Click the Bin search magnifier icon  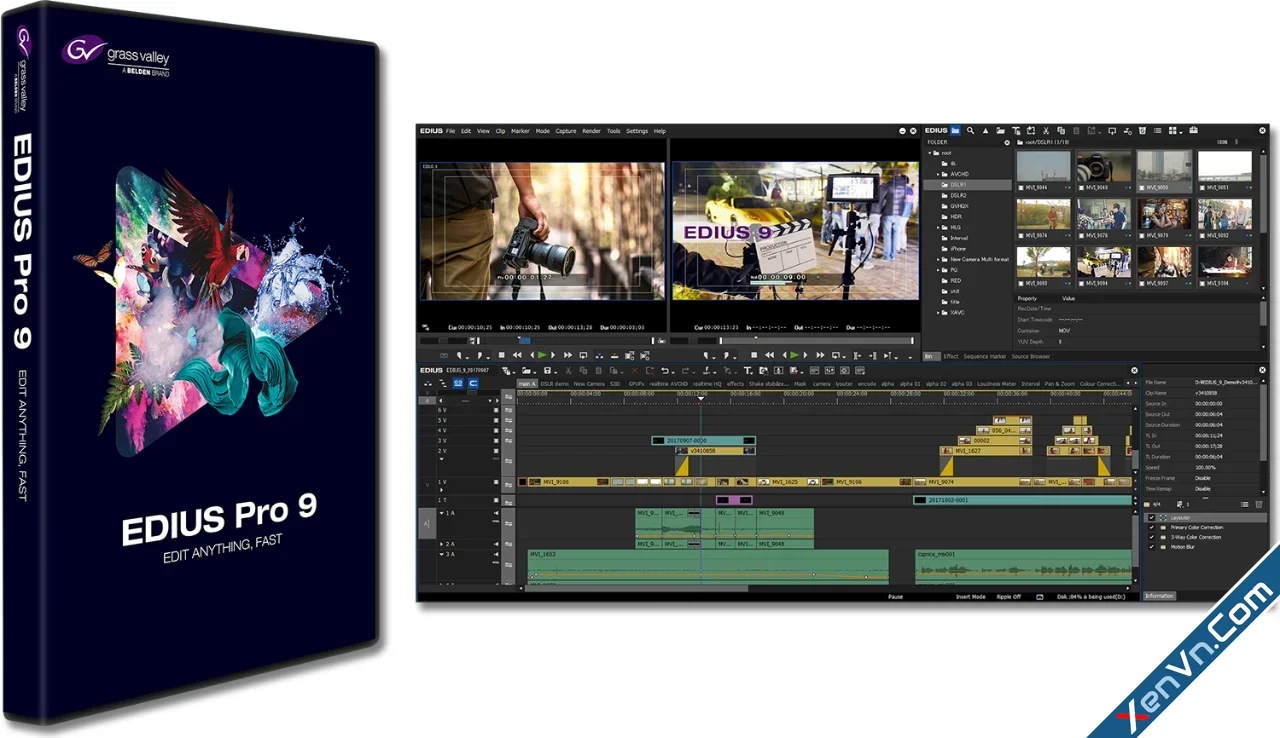pos(970,131)
